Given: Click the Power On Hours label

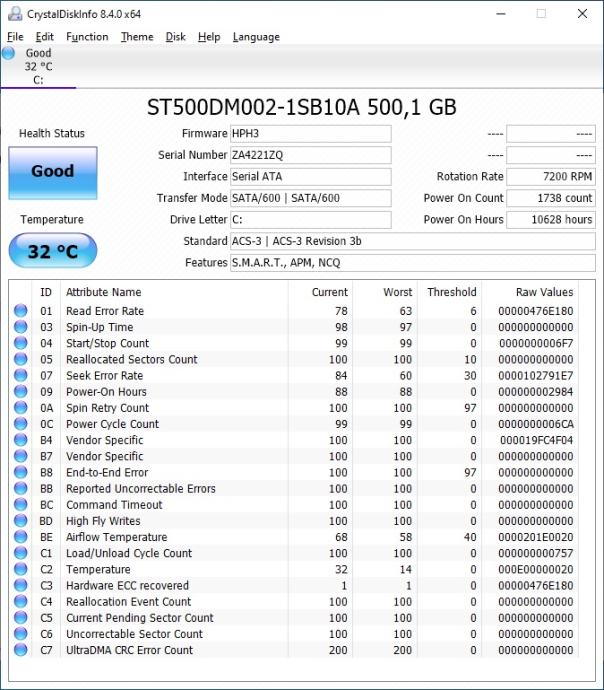Looking at the screenshot, I should (x=463, y=220).
